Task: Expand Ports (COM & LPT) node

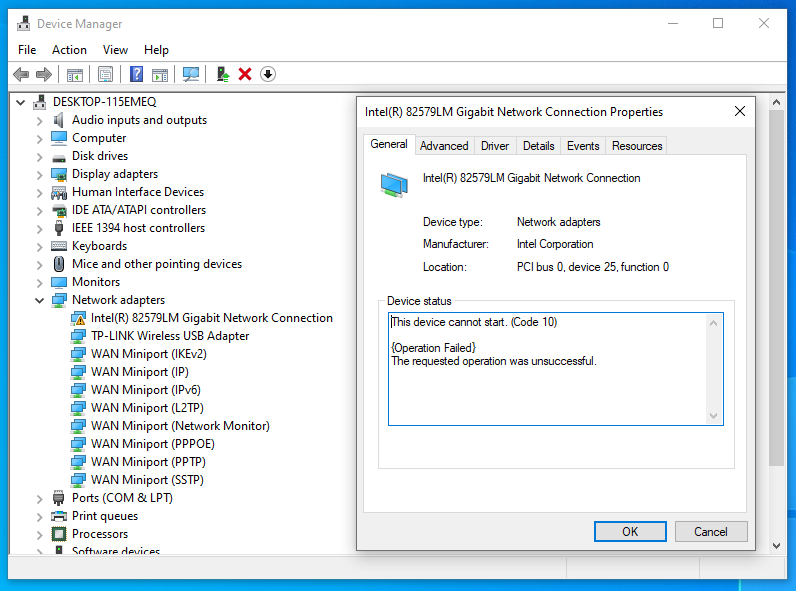Action: click(40, 498)
